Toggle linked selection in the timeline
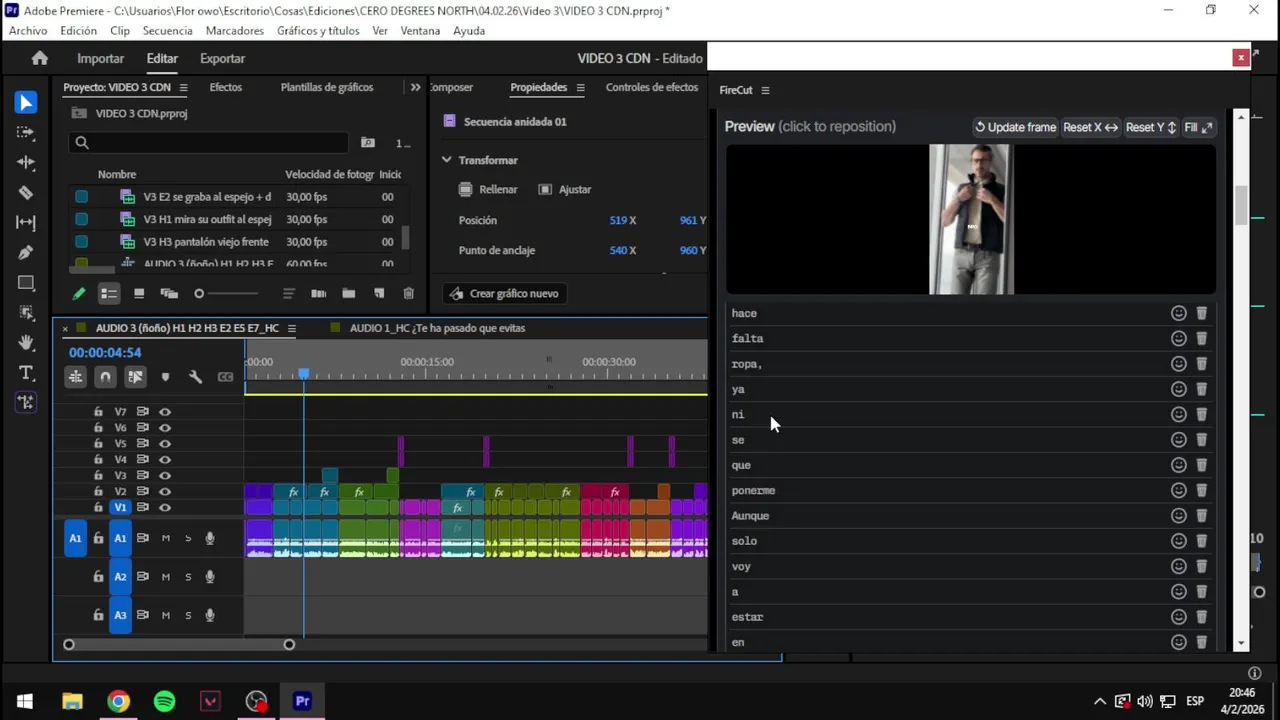The height and width of the screenshot is (720, 1280). pyautogui.click(x=135, y=377)
